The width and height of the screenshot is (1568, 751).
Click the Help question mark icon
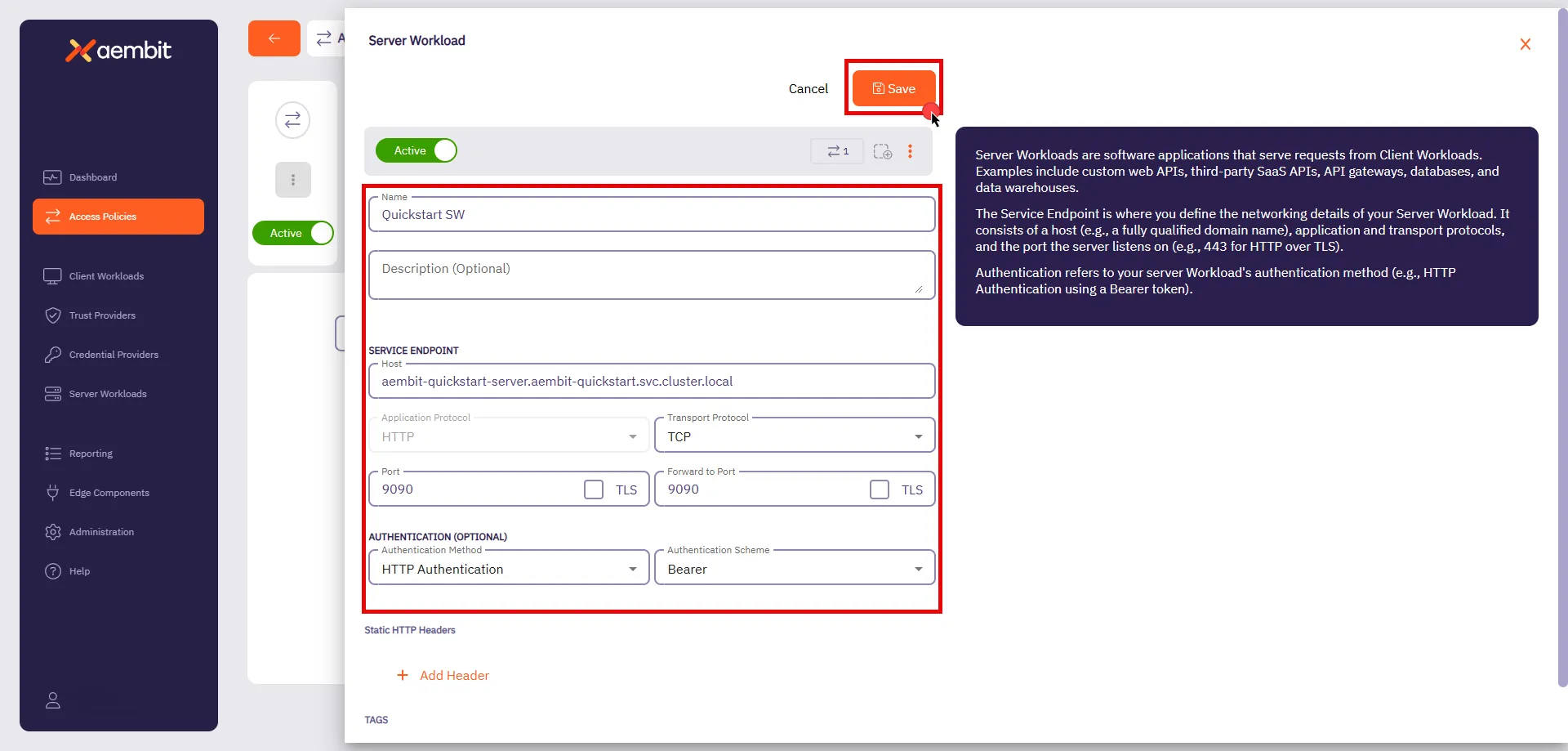(53, 571)
